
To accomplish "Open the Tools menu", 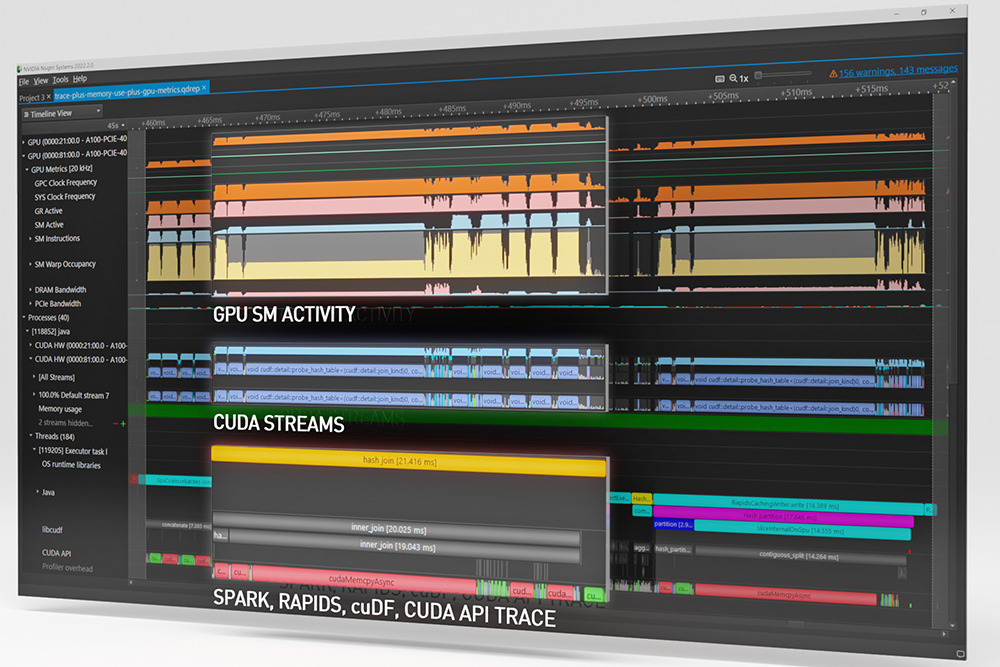I will [60, 79].
